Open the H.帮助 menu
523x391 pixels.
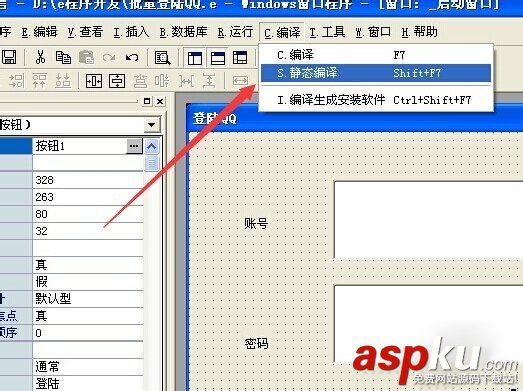pyautogui.click(x=419, y=32)
